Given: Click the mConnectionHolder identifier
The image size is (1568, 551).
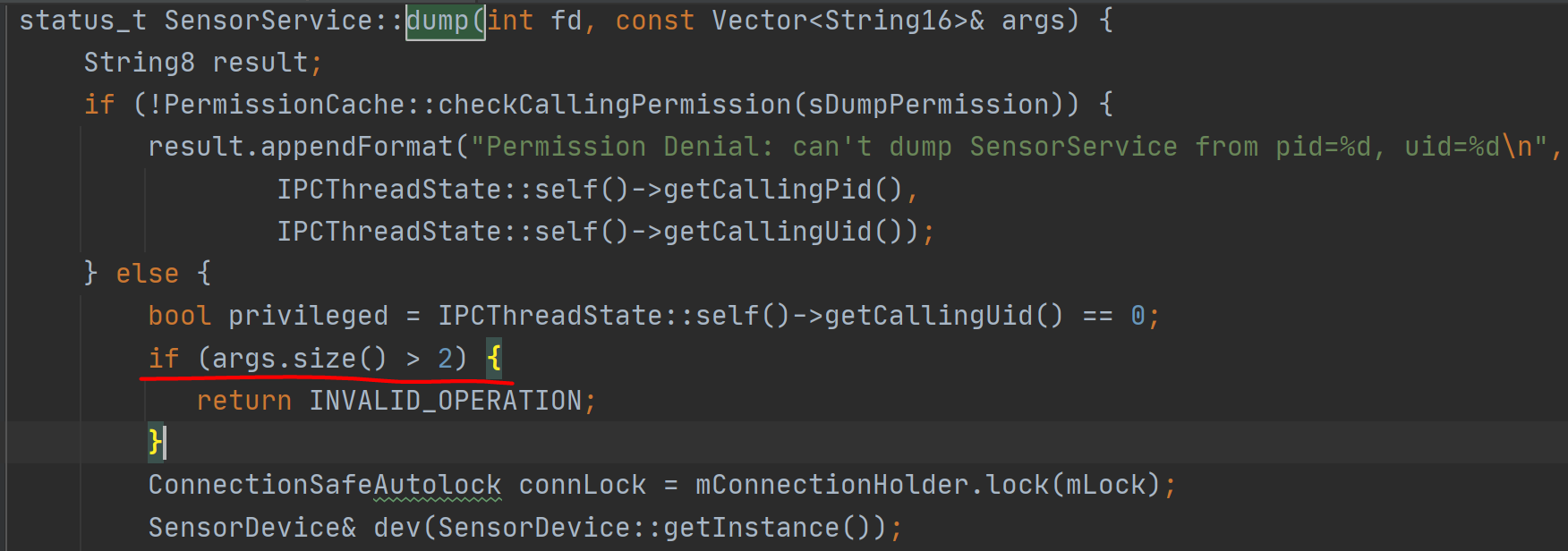Looking at the screenshot, I should 831,485.
